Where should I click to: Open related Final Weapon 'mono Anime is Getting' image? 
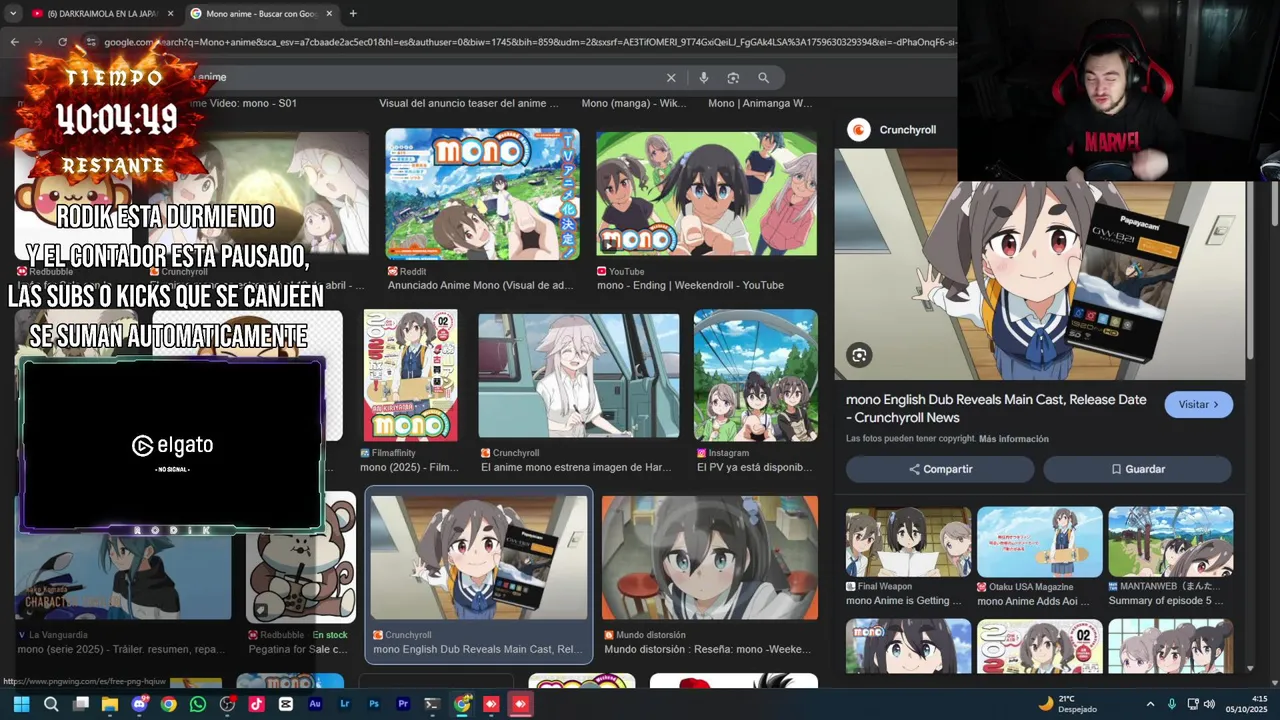[908, 542]
